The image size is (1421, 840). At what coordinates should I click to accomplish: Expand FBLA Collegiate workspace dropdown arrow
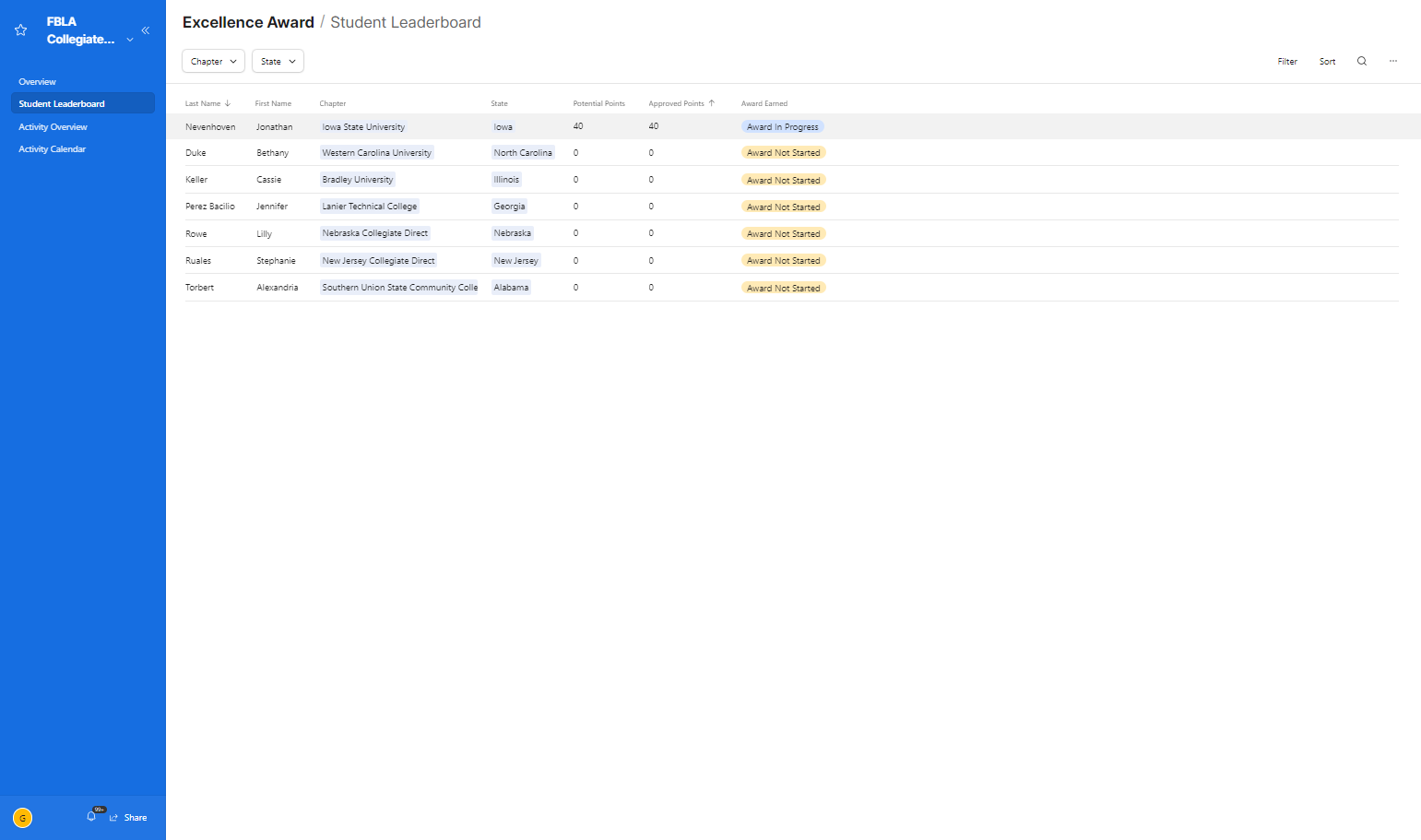[x=130, y=40]
